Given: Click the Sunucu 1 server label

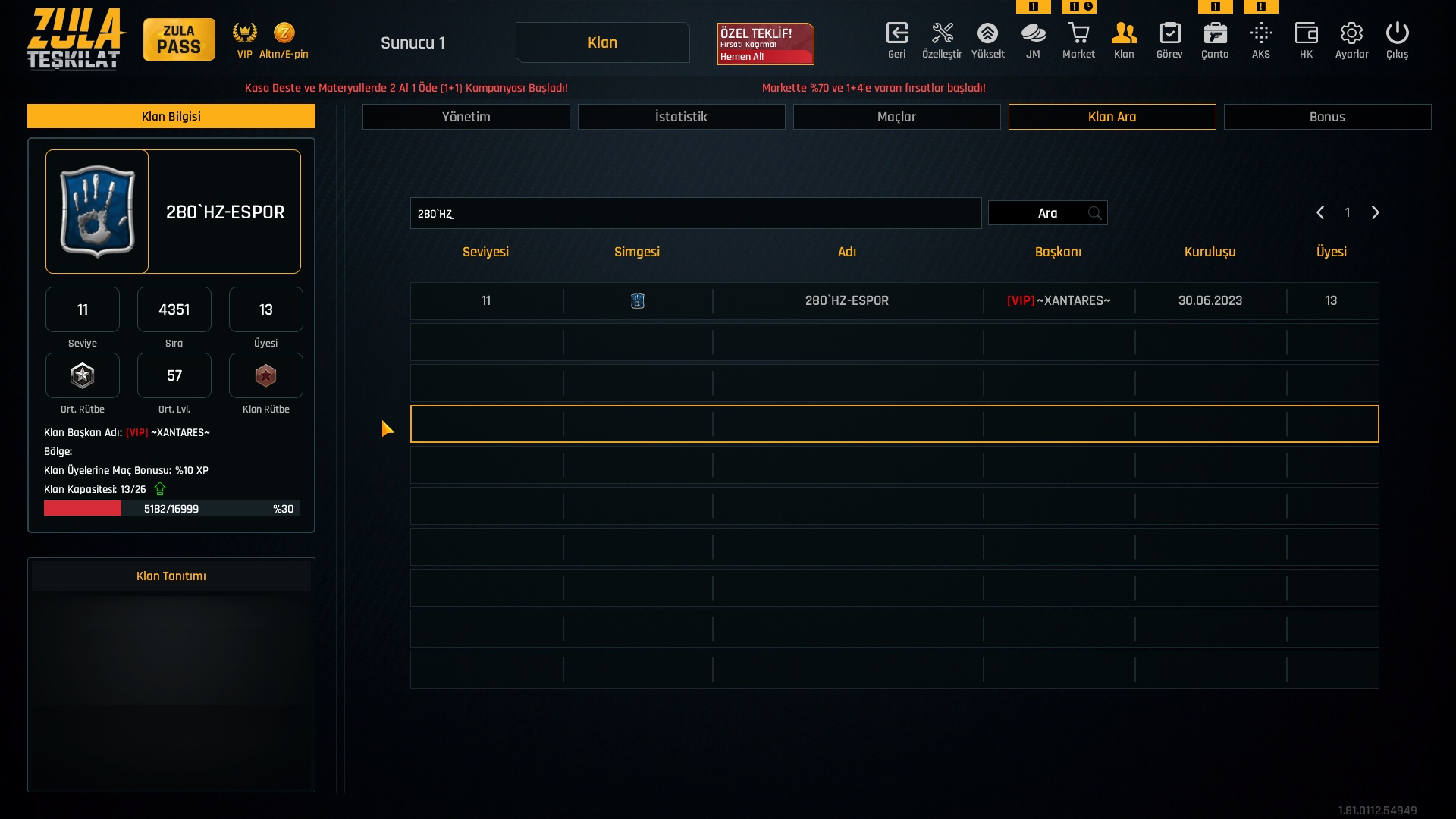Looking at the screenshot, I should (413, 43).
